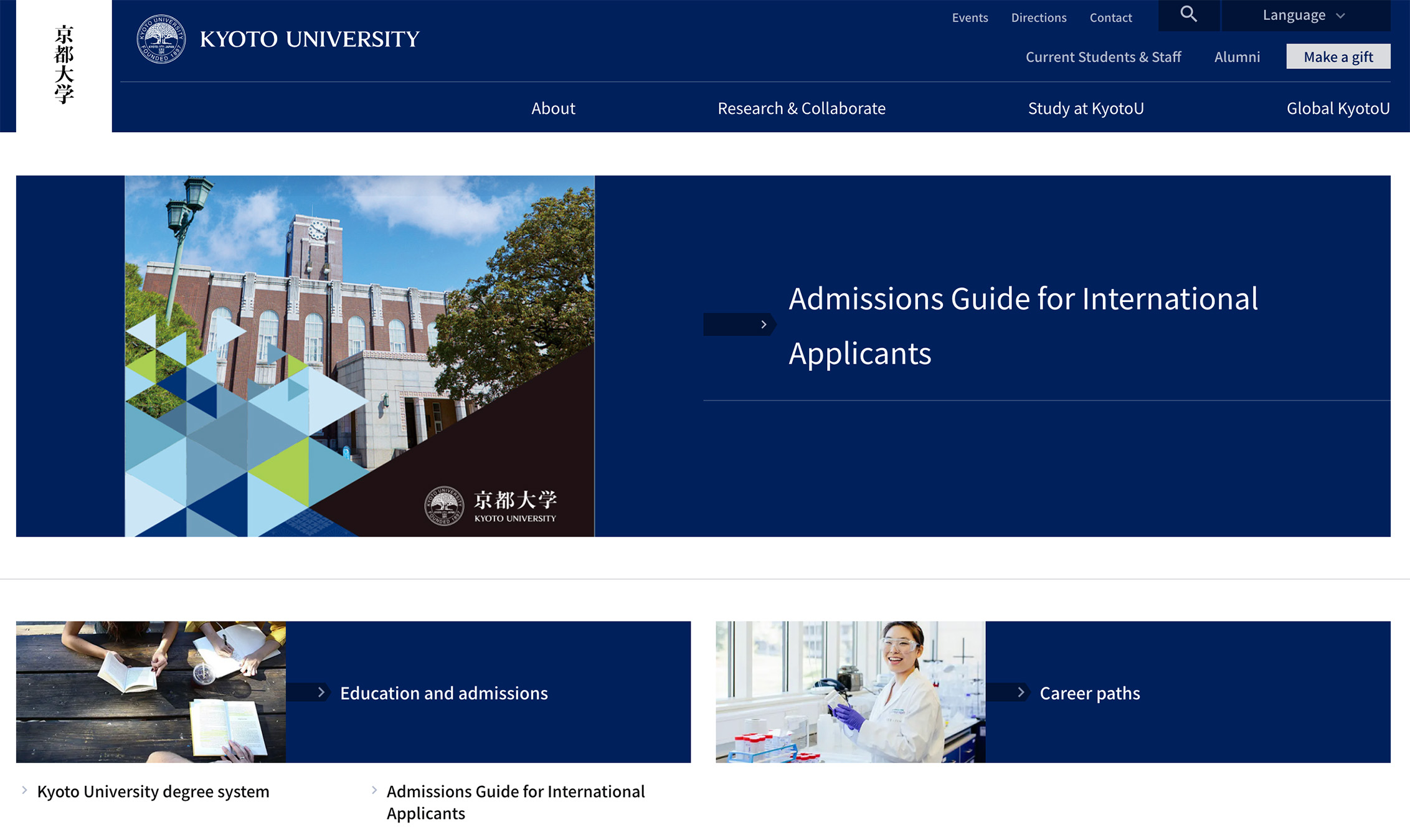Open Research & Collaborate menu
Screen dimensions: 1410x840
click(x=801, y=108)
